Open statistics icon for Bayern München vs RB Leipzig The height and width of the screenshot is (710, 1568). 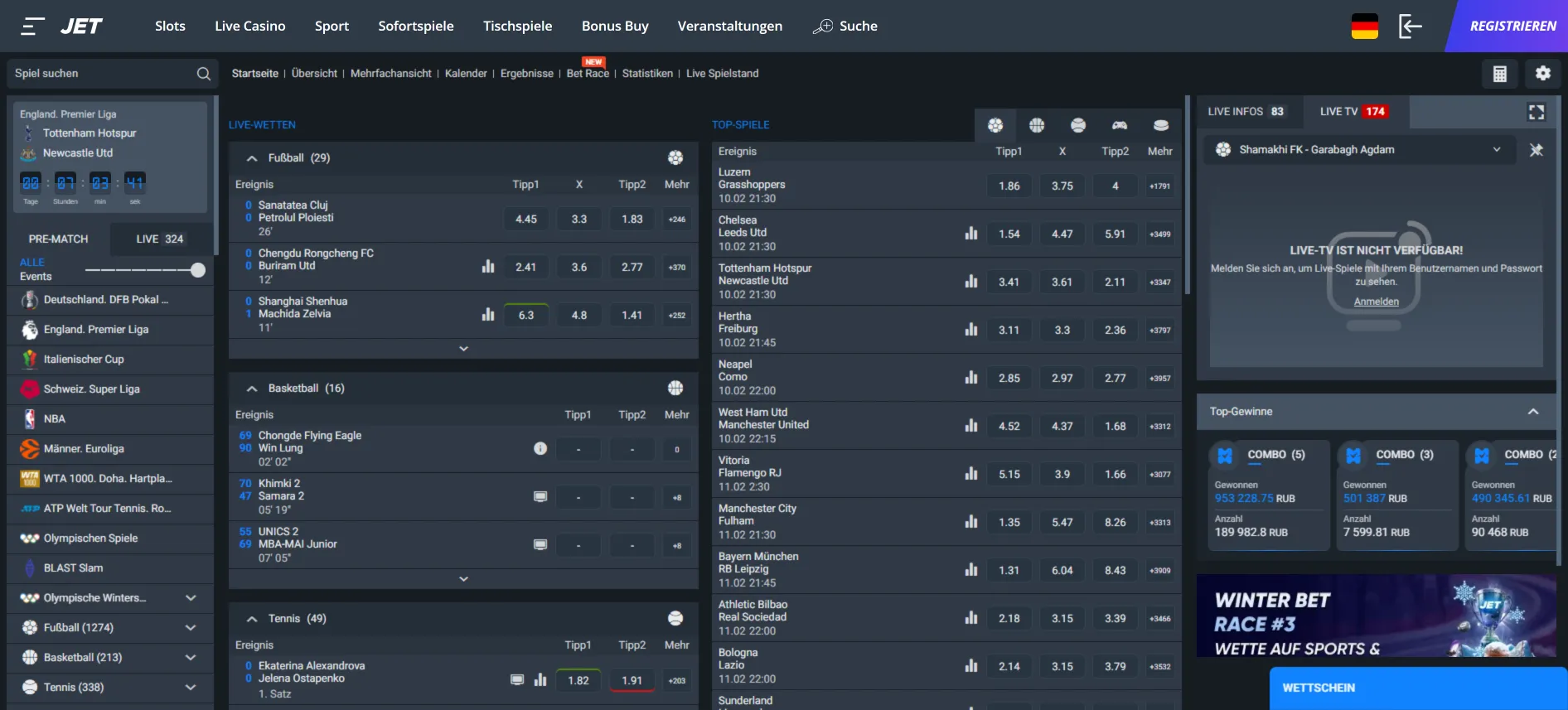[x=971, y=570]
